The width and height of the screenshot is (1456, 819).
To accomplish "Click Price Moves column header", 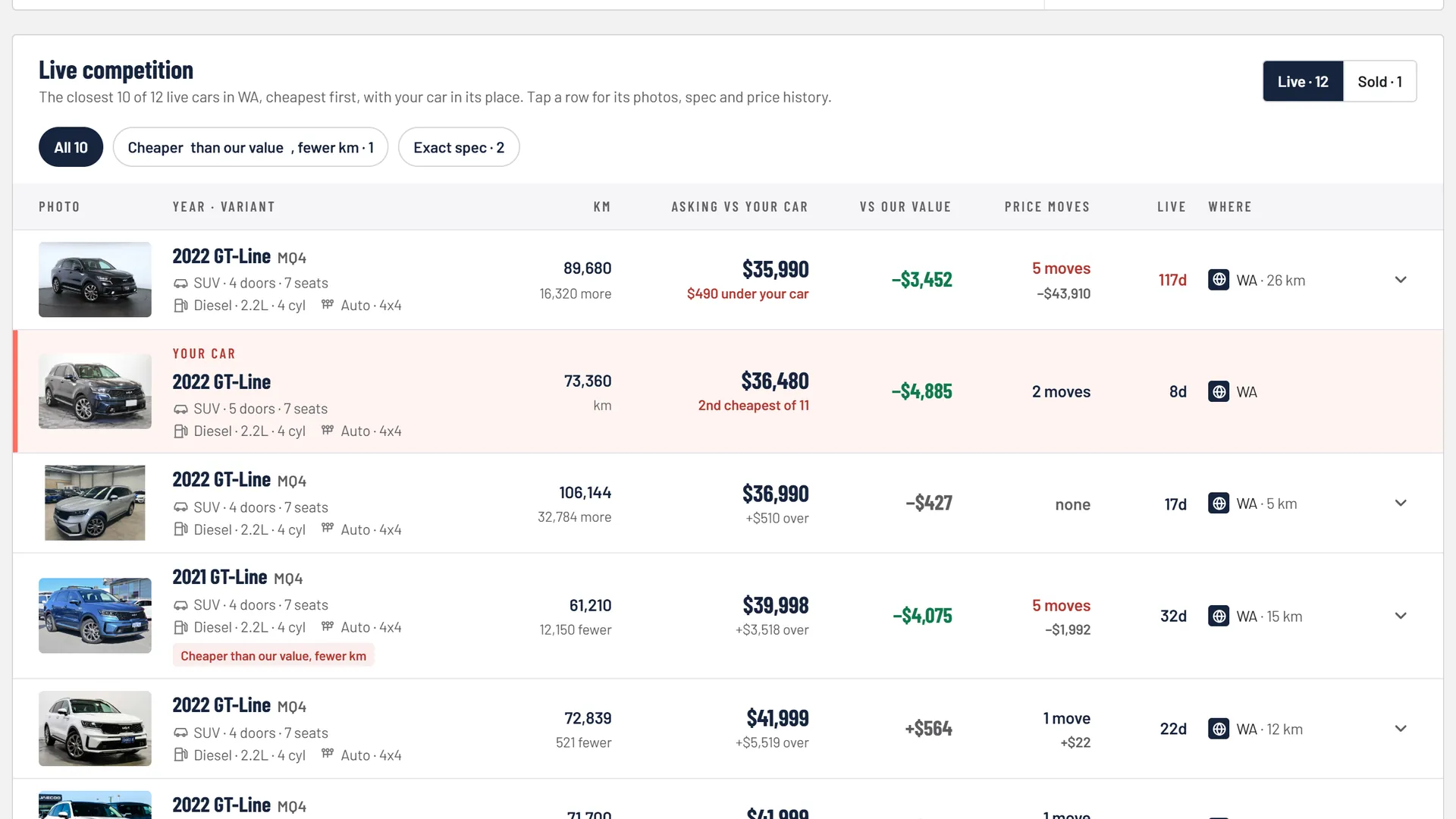I will tap(1047, 207).
